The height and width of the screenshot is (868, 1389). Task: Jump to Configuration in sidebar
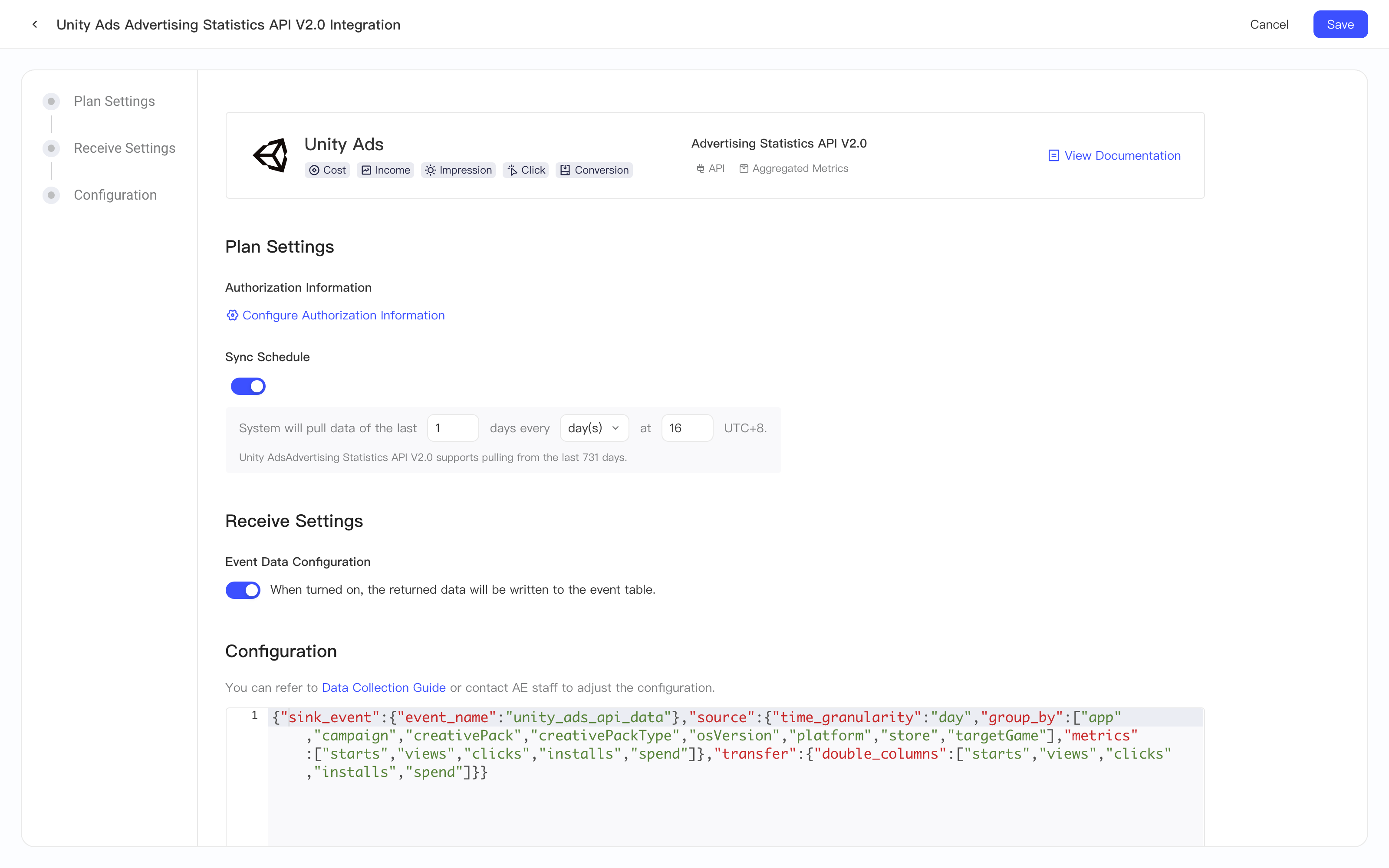pos(115,195)
